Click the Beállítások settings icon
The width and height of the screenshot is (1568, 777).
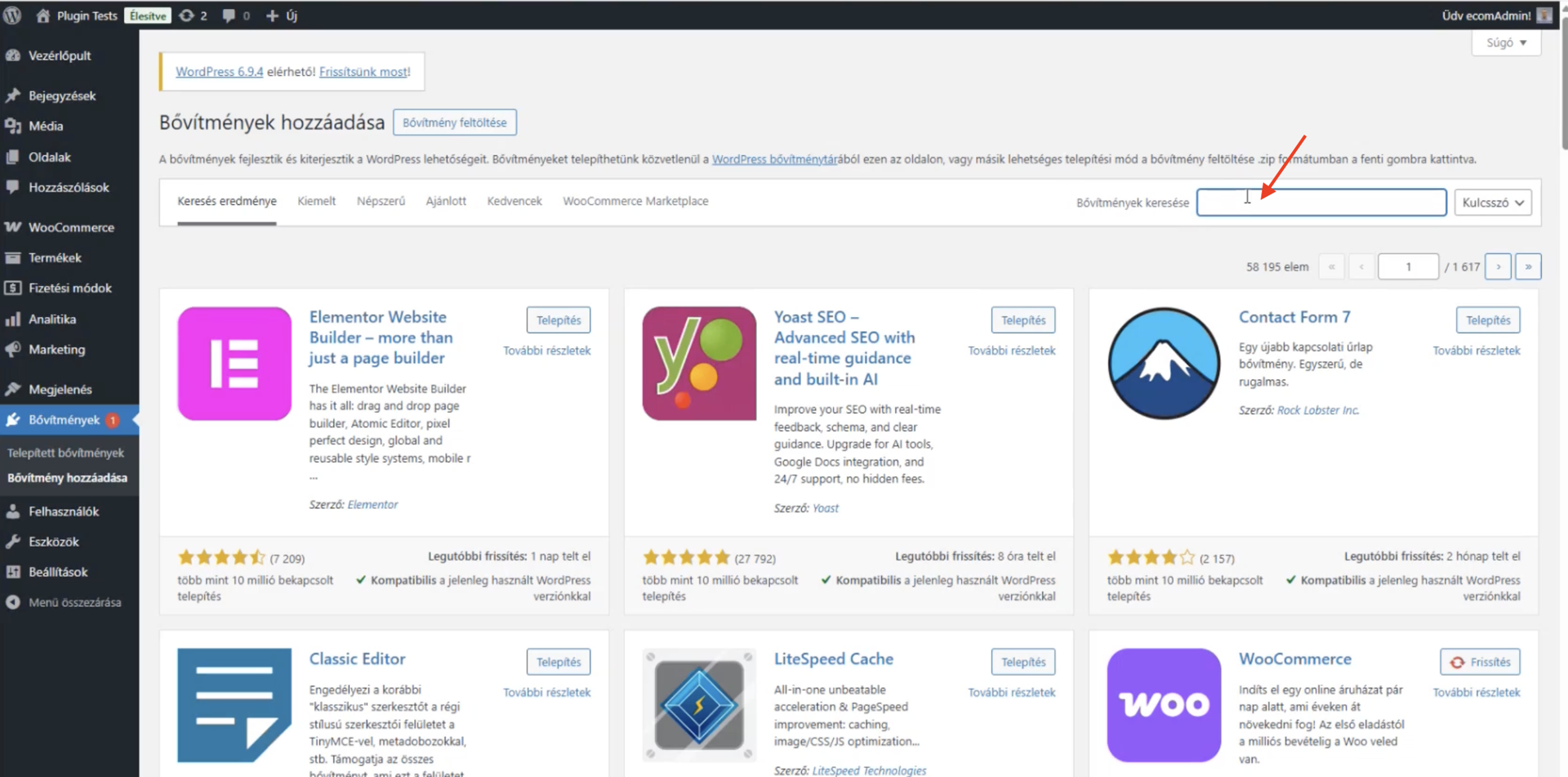click(x=13, y=572)
